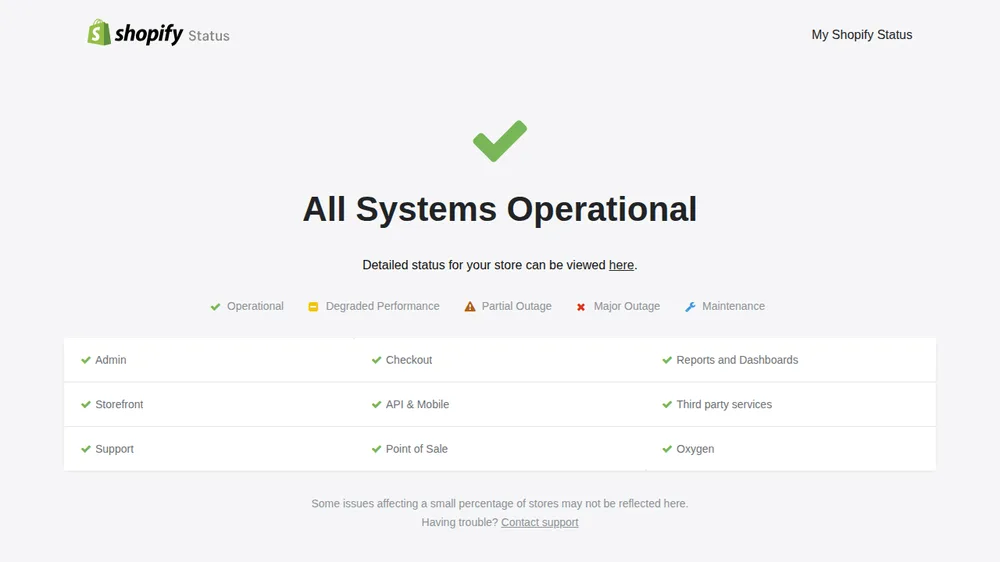This screenshot has height=562, width=1000.
Task: Click the Operational legend text
Action: (255, 306)
